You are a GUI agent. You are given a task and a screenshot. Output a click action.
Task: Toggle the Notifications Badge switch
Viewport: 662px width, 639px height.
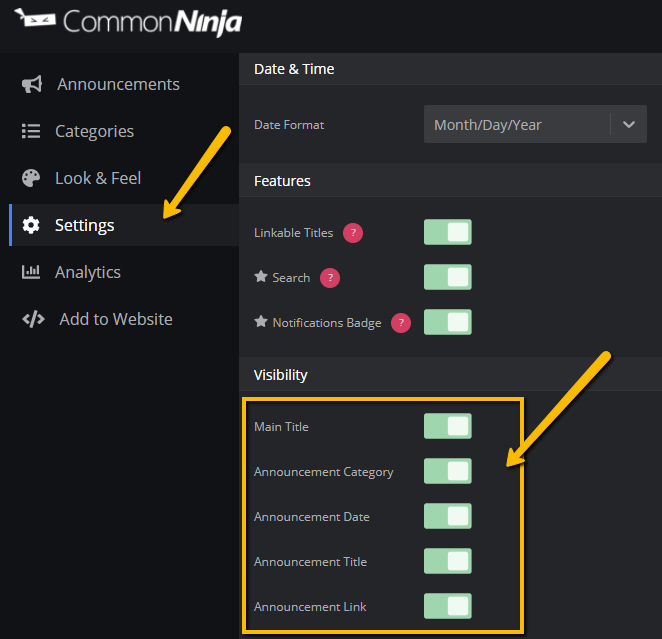coord(448,322)
